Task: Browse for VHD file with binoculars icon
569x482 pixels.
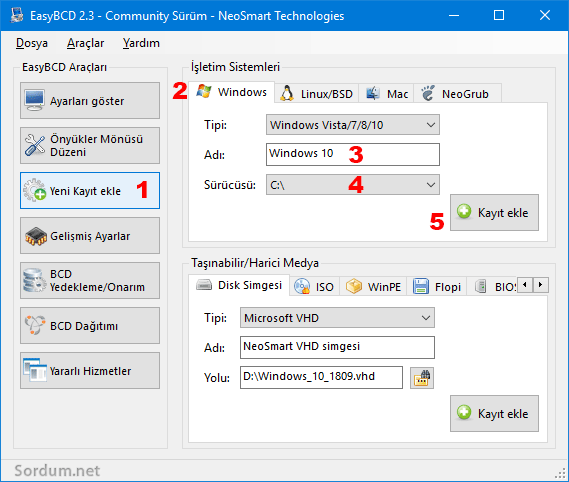Action: tap(422, 378)
